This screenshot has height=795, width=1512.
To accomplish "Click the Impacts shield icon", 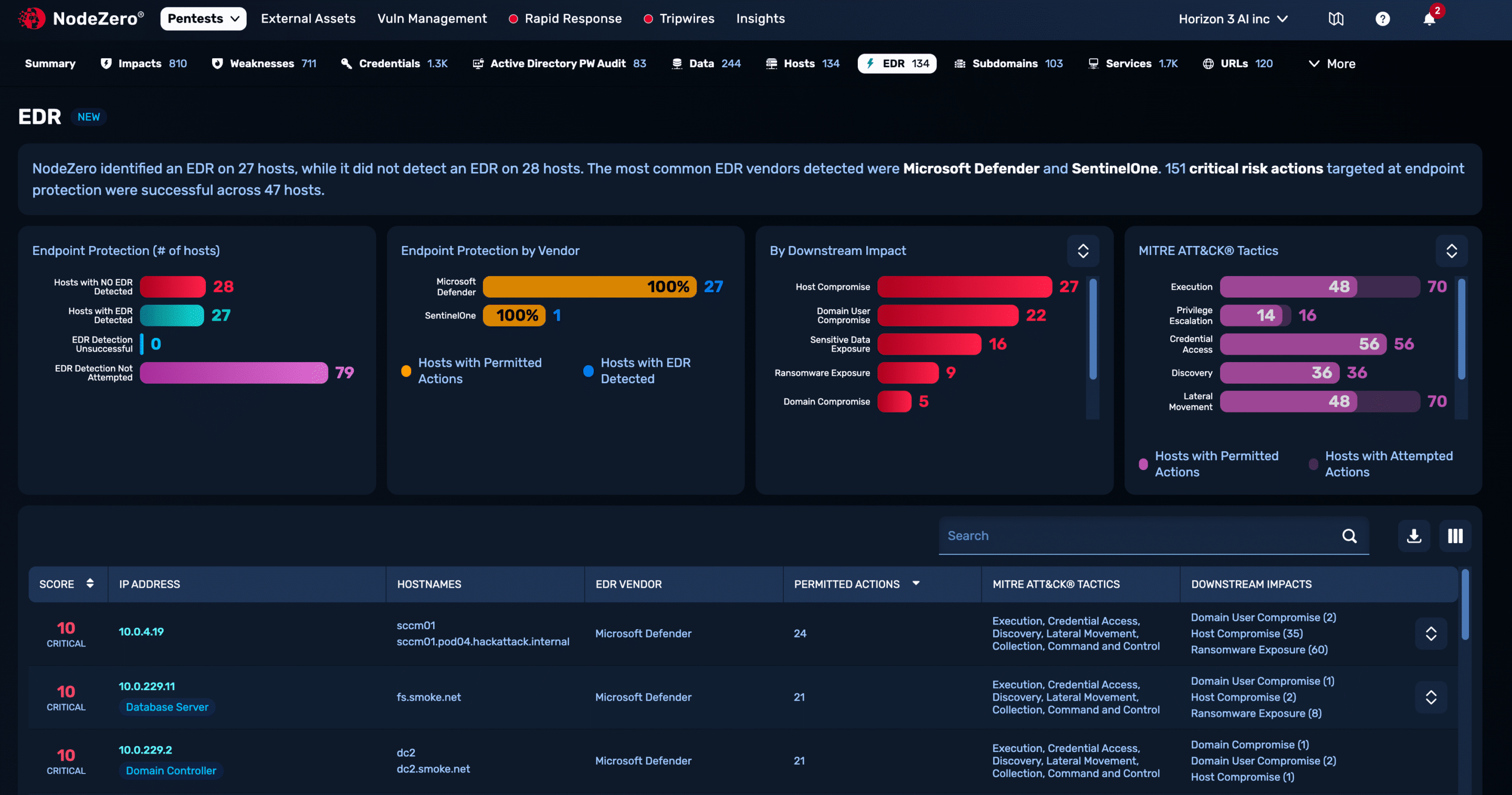I will [106, 63].
